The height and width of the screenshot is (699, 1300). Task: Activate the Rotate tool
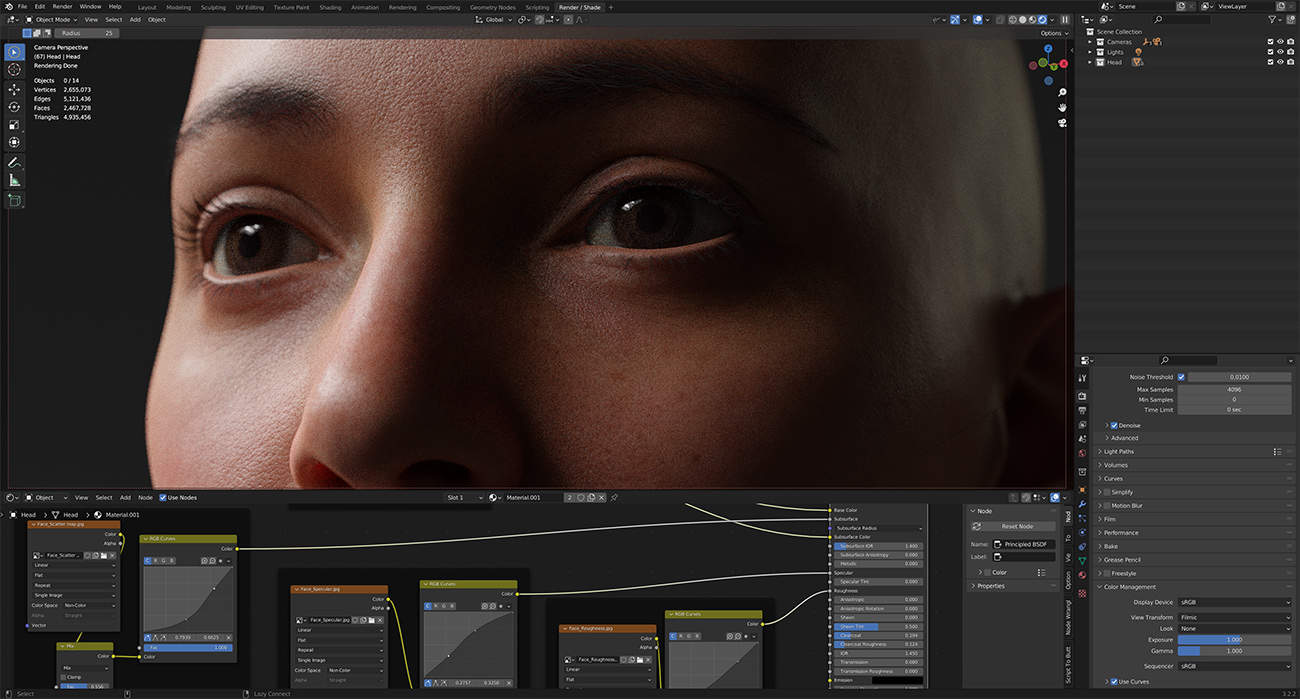[x=14, y=107]
